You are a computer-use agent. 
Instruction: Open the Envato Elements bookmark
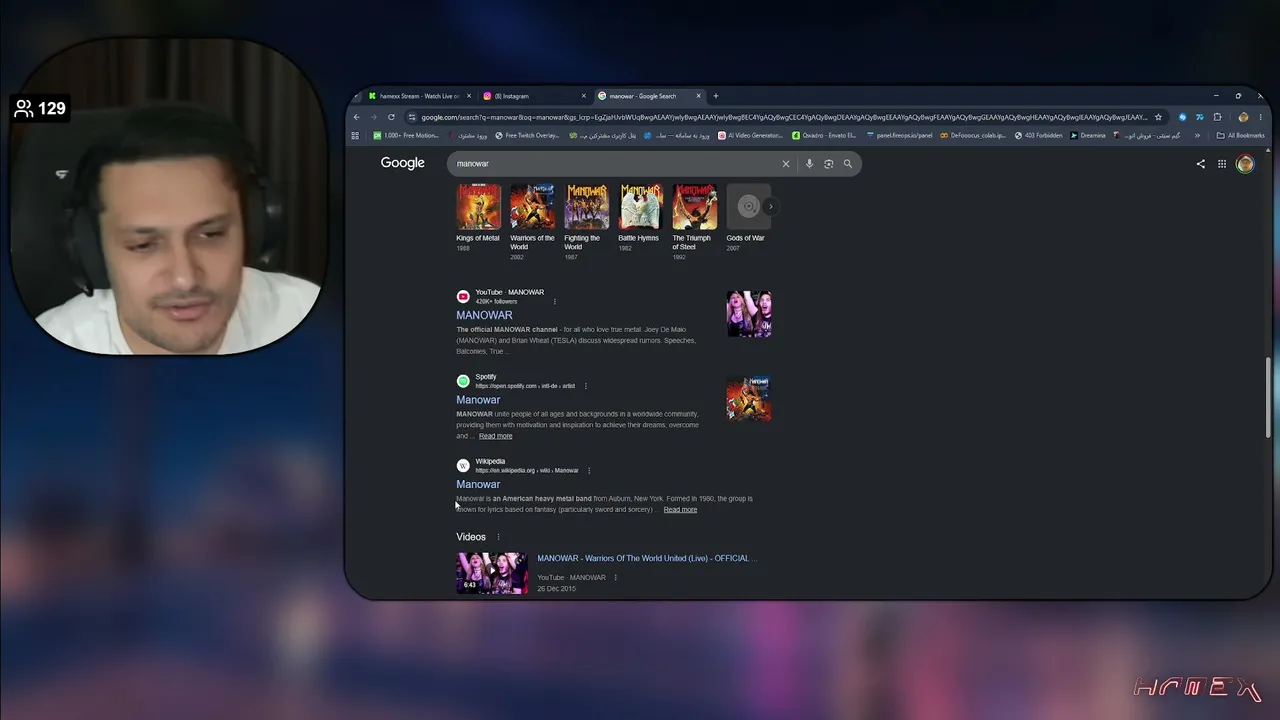[x=824, y=135]
